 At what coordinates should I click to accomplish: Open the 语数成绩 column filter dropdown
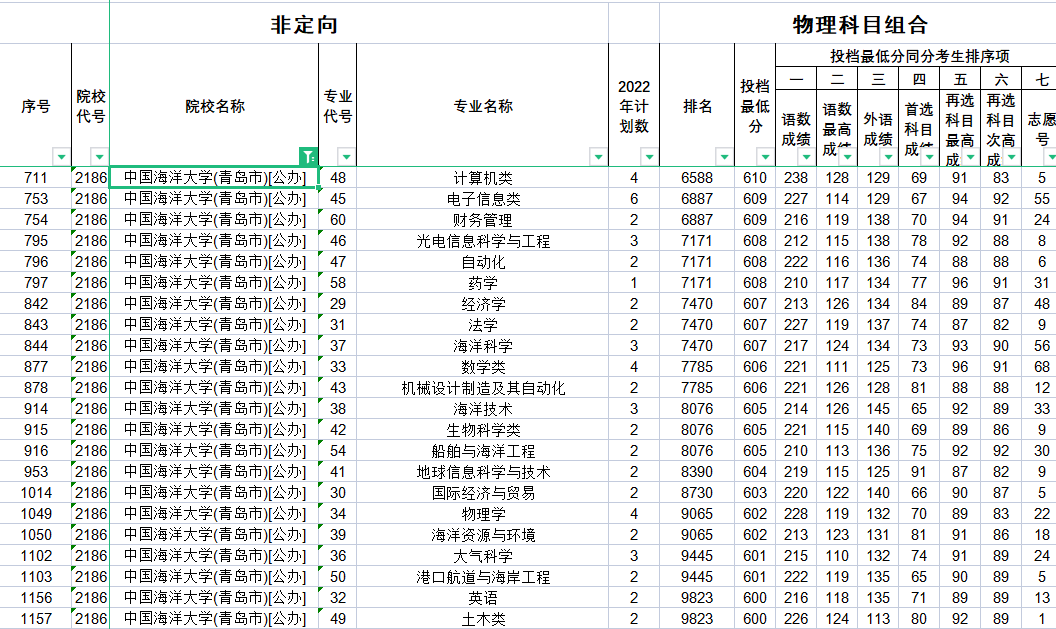(x=806, y=157)
